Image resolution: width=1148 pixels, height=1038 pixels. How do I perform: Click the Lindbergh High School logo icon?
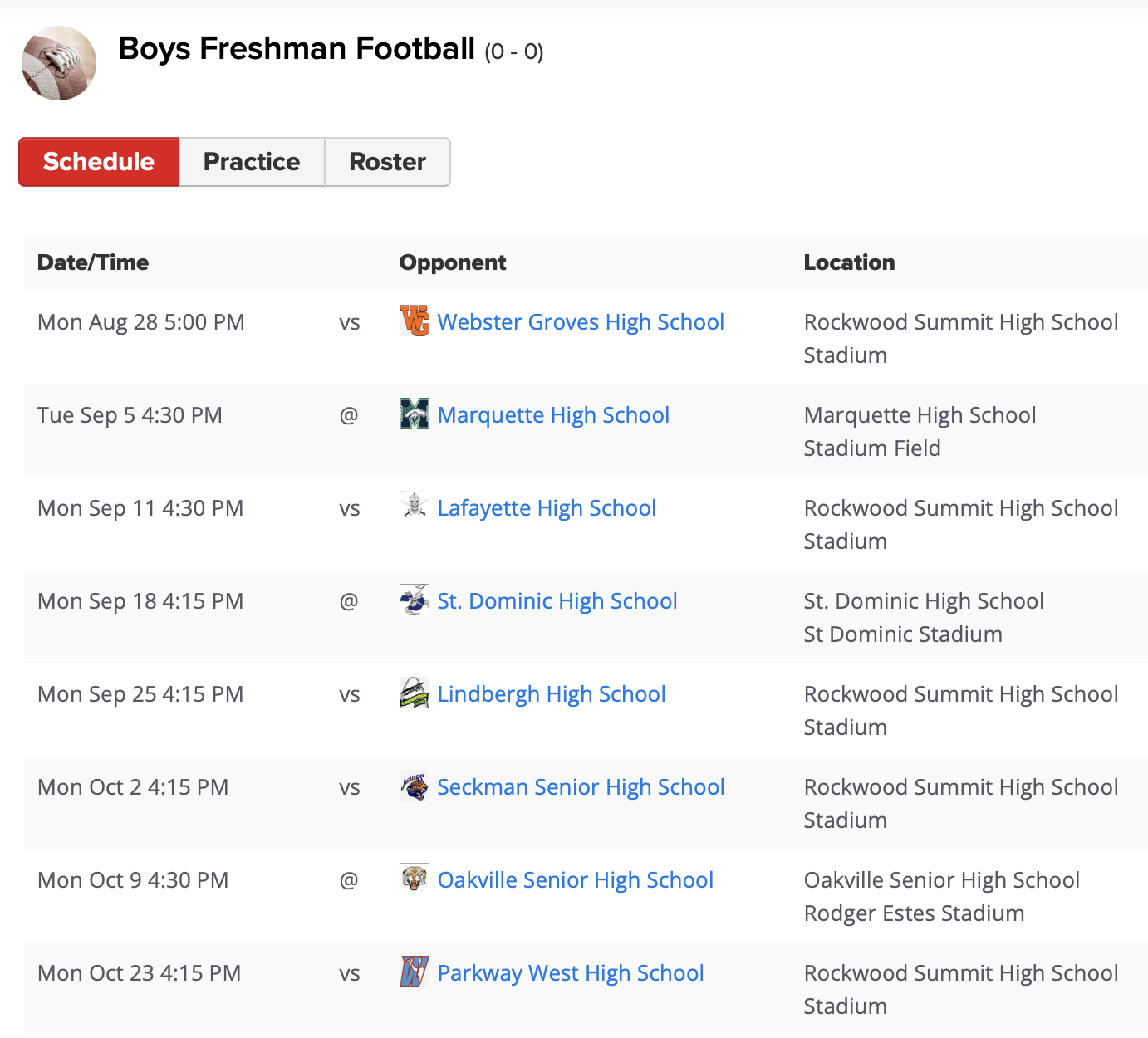[x=415, y=693]
